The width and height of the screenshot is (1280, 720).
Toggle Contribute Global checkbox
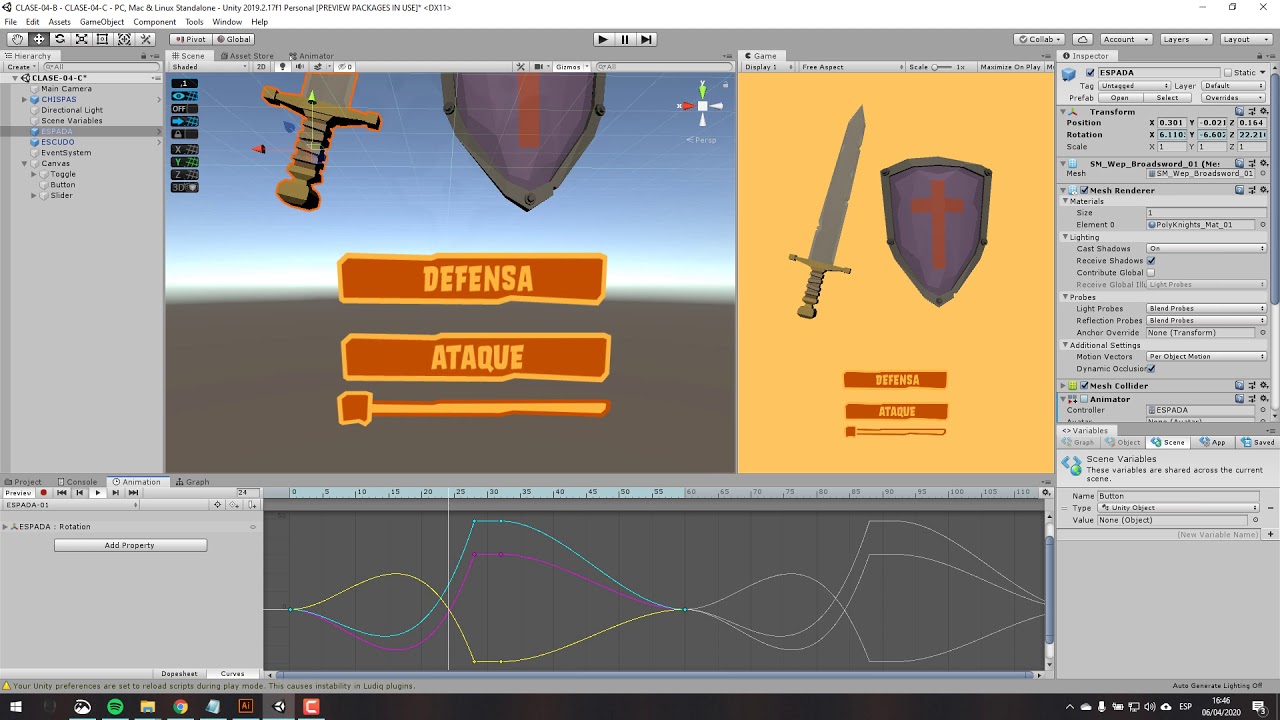(x=1151, y=272)
